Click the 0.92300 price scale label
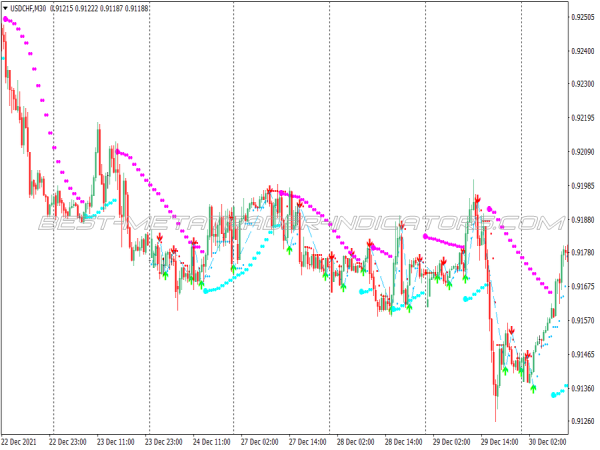Screen dimensions: 600x450 583,84
